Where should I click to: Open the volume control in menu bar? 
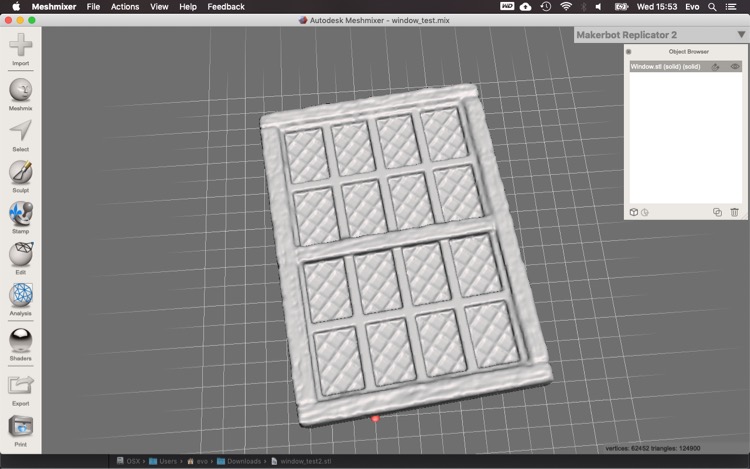pos(598,7)
